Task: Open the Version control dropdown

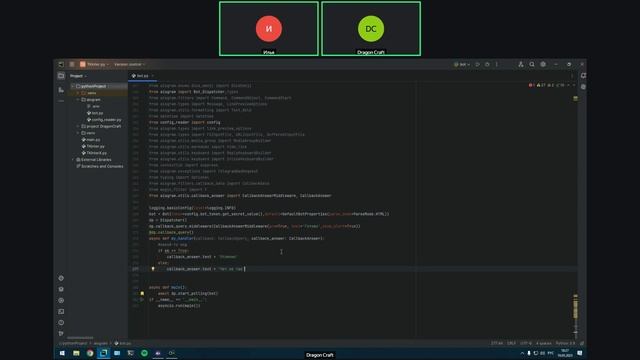Action: [129, 64]
